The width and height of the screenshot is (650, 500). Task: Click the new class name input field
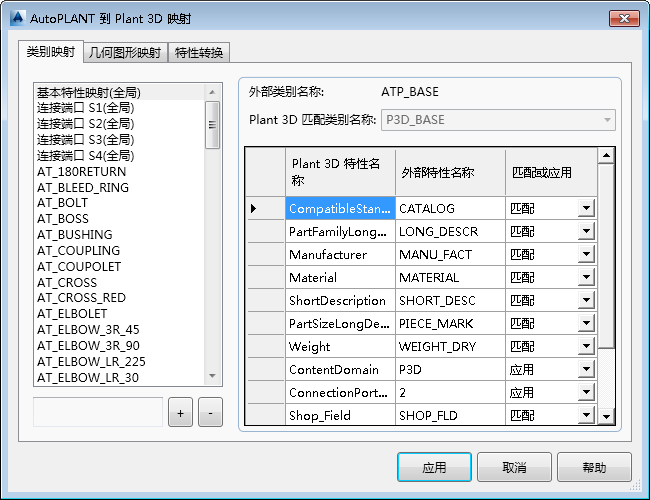[98, 412]
